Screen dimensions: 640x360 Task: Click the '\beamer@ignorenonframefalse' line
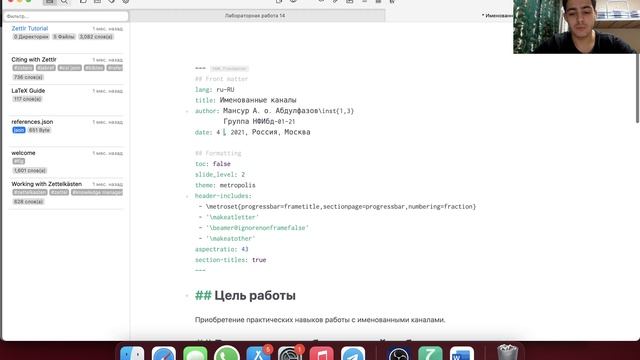tap(253, 228)
